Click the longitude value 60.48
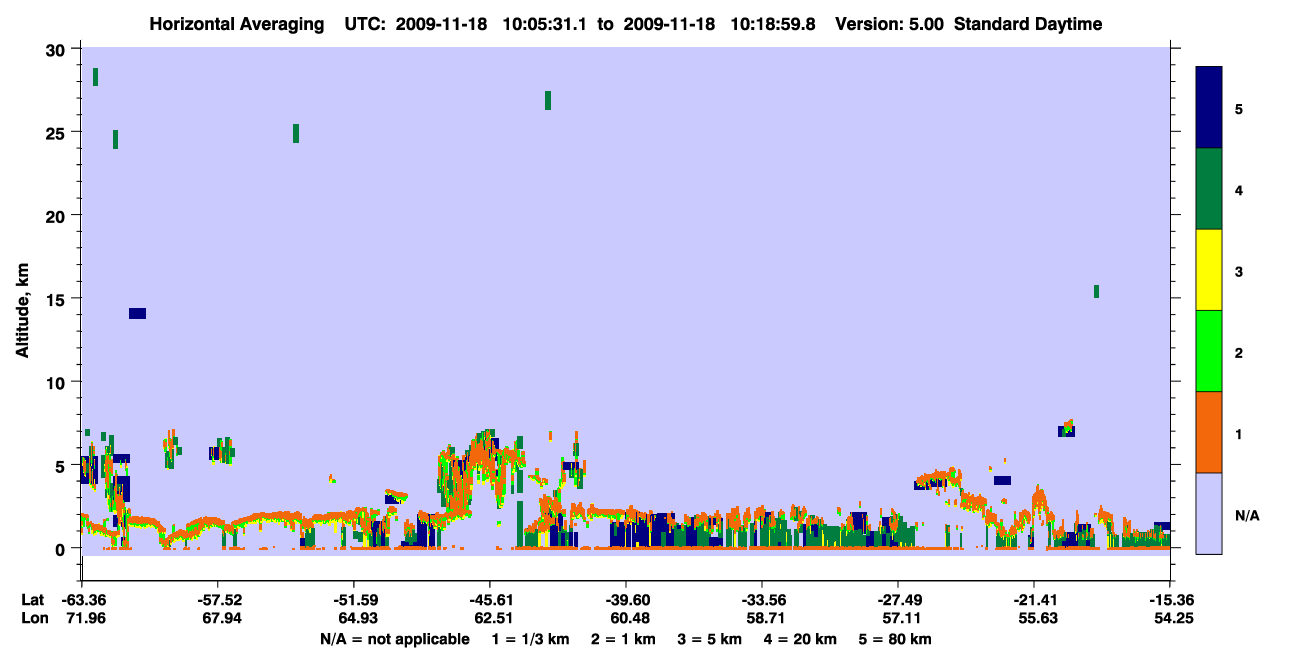This screenshot has height=667, width=1300. [629, 618]
